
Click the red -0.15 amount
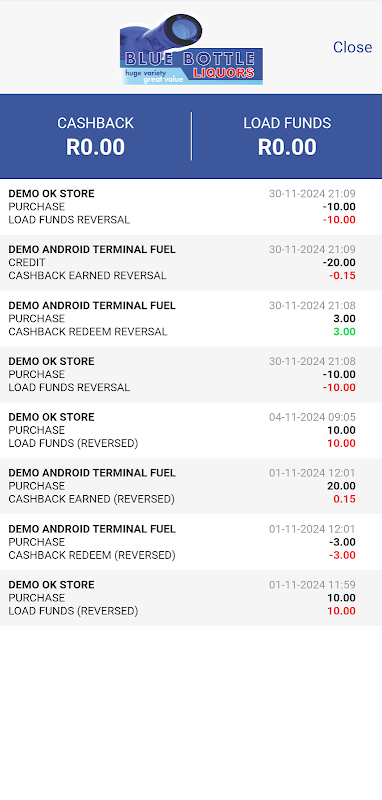(x=342, y=276)
